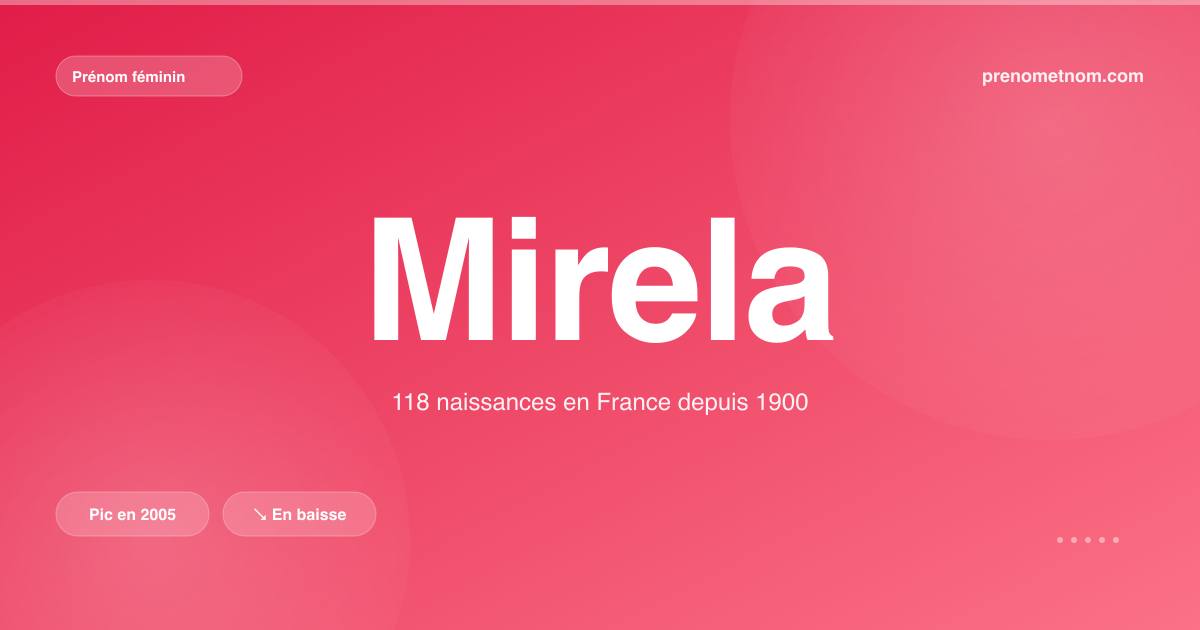This screenshot has width=1200, height=630.
Task: Click '118 naissances en France depuis 1900'
Action: pyautogui.click(x=600, y=403)
